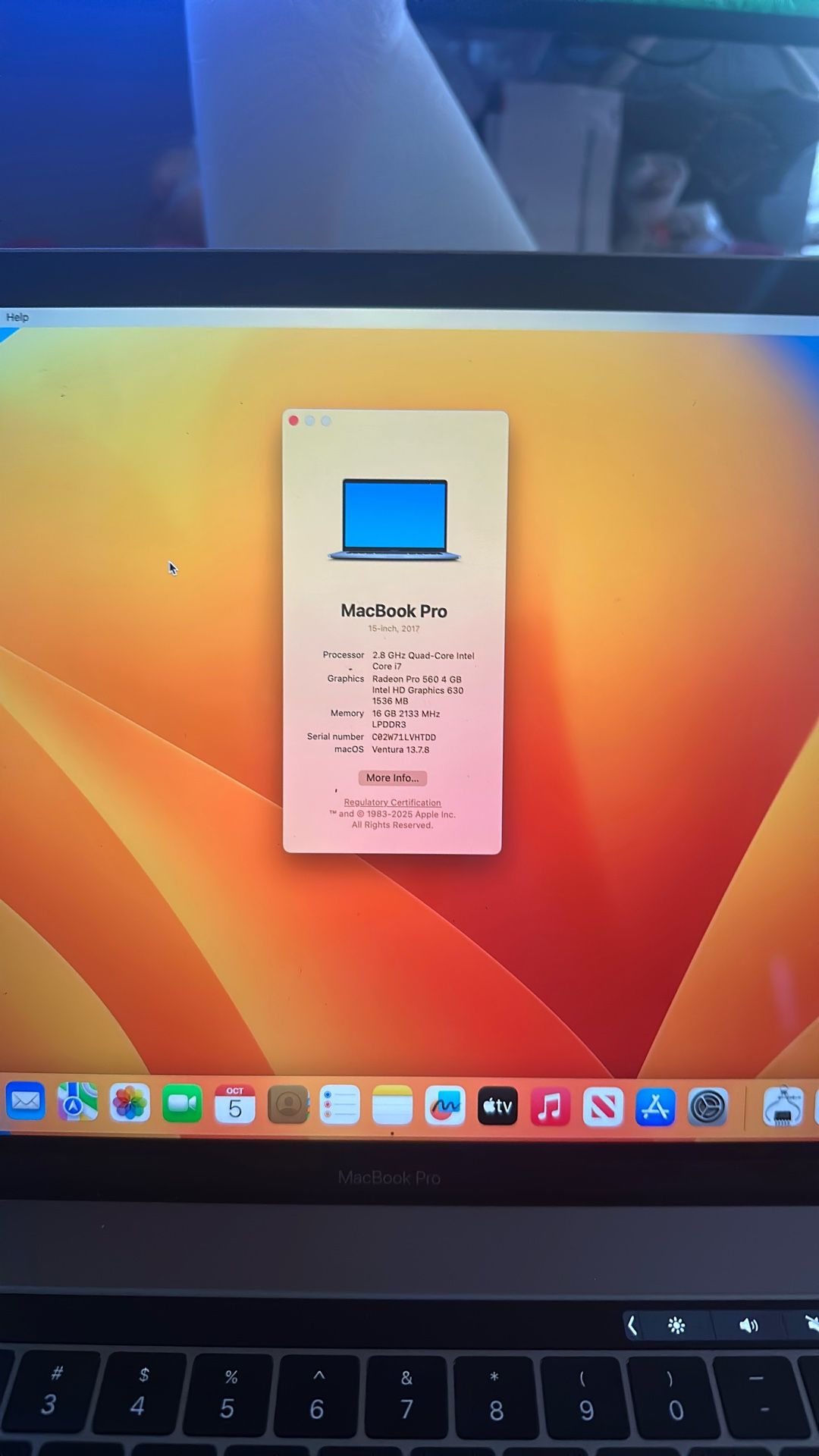Click the More Info... button
This screenshot has width=819, height=1456.
pos(392,778)
